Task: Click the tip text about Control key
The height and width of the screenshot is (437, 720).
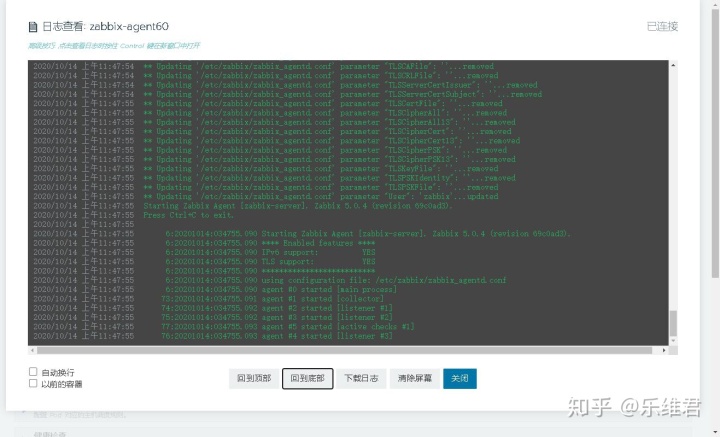Action: click(114, 45)
